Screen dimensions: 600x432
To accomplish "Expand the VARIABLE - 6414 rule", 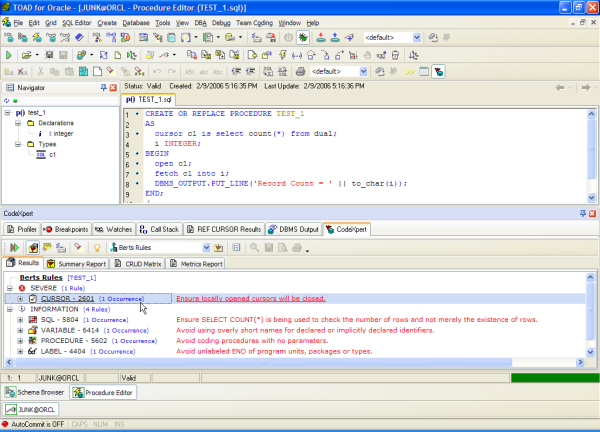I will click(20, 330).
